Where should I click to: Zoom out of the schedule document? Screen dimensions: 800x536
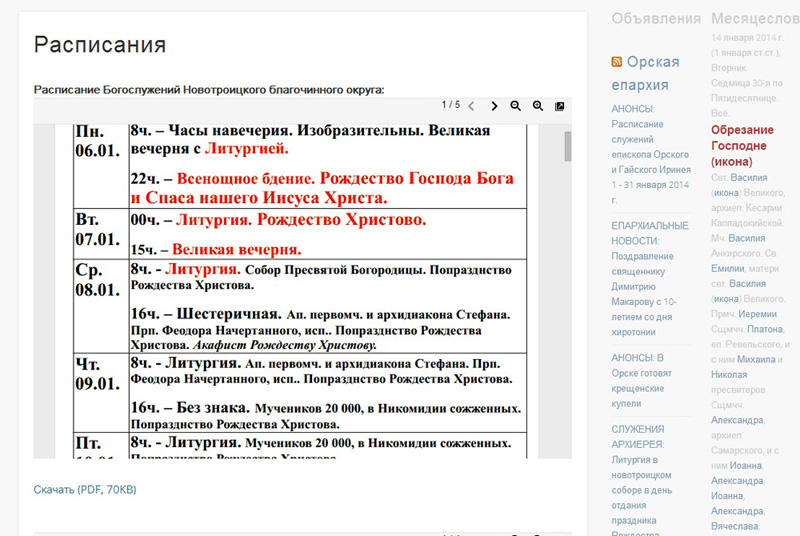pyautogui.click(x=516, y=106)
